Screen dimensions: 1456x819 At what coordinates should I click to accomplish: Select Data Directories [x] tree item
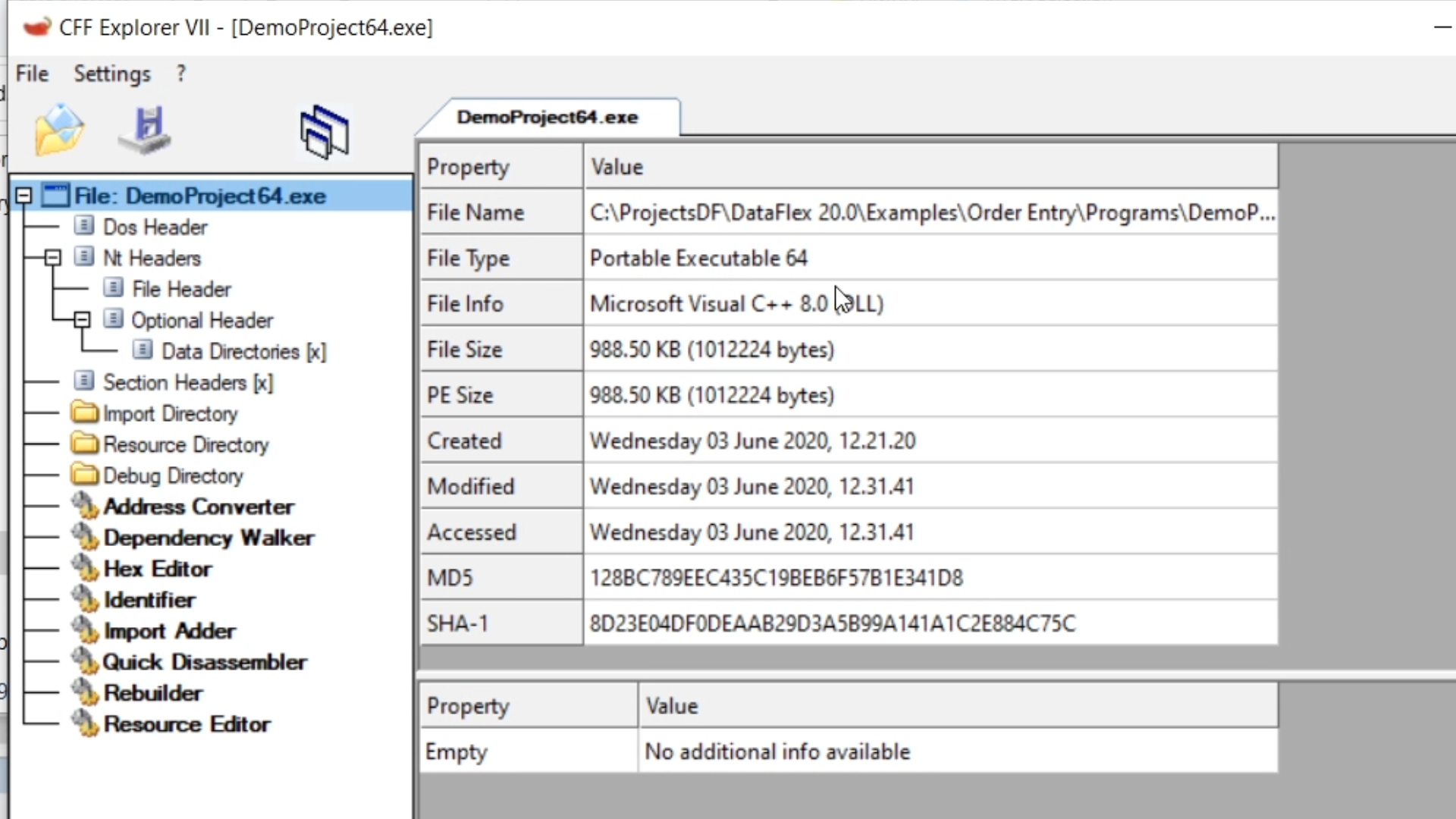(x=243, y=351)
